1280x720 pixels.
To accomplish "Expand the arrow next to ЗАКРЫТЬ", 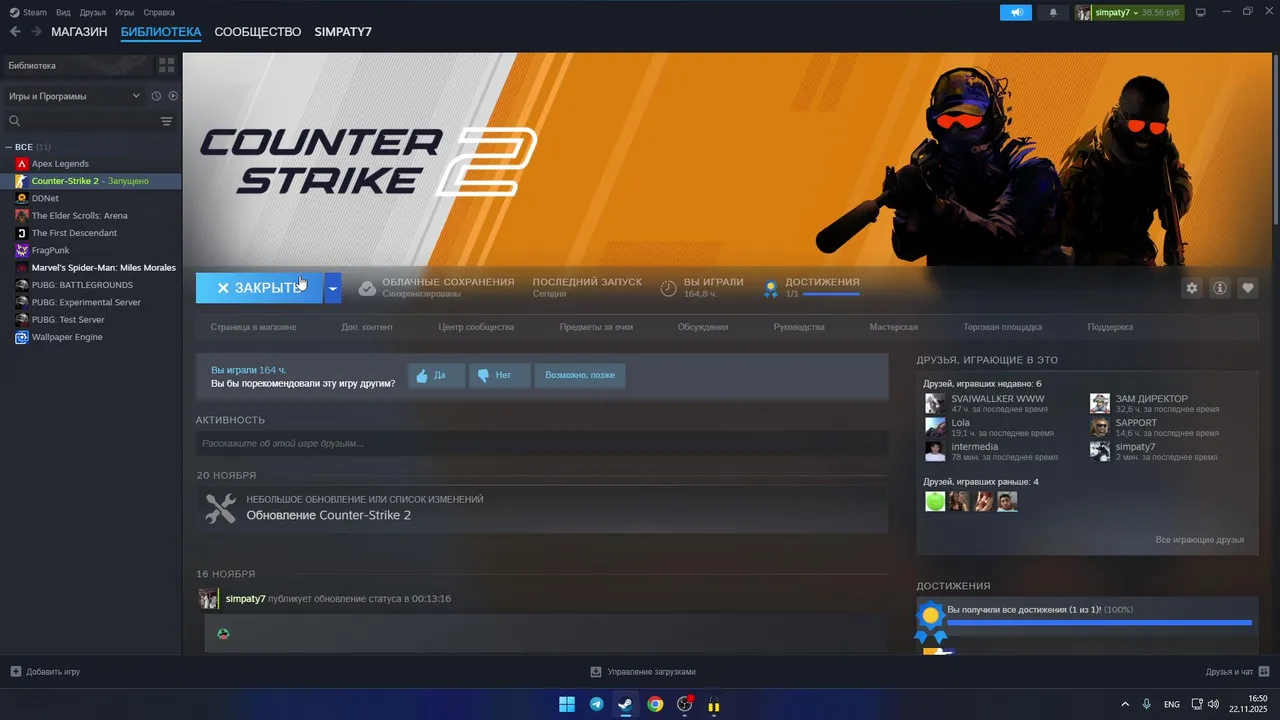I will point(333,288).
